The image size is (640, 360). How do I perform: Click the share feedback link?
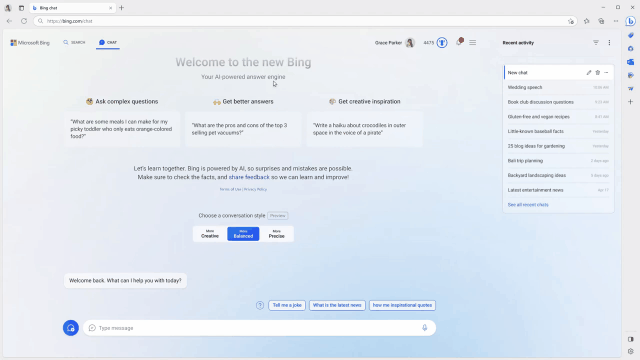(249, 177)
